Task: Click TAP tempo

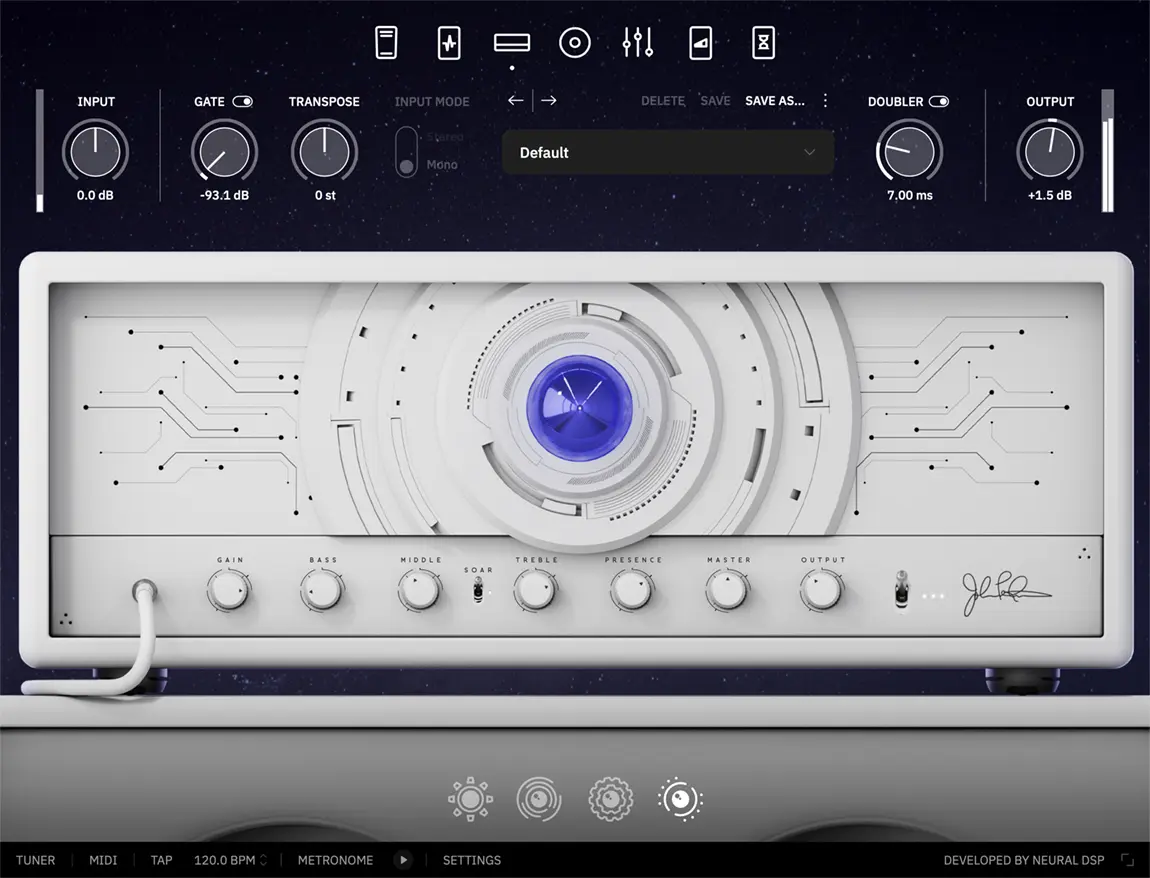Action: coord(161,860)
